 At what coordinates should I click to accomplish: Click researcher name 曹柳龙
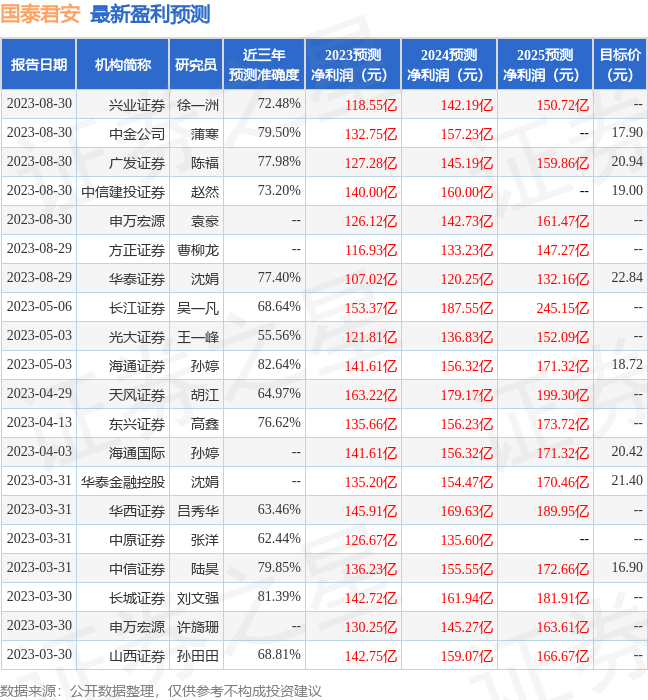tap(198, 250)
